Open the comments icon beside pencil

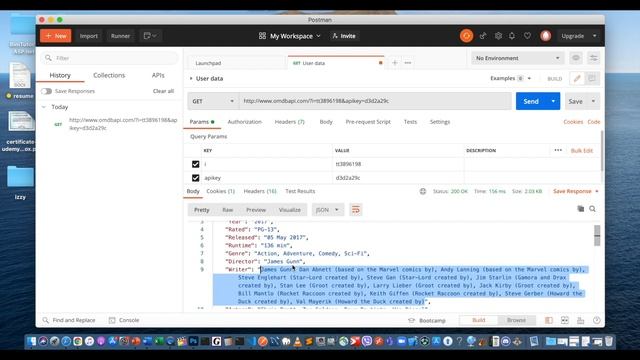pos(592,78)
